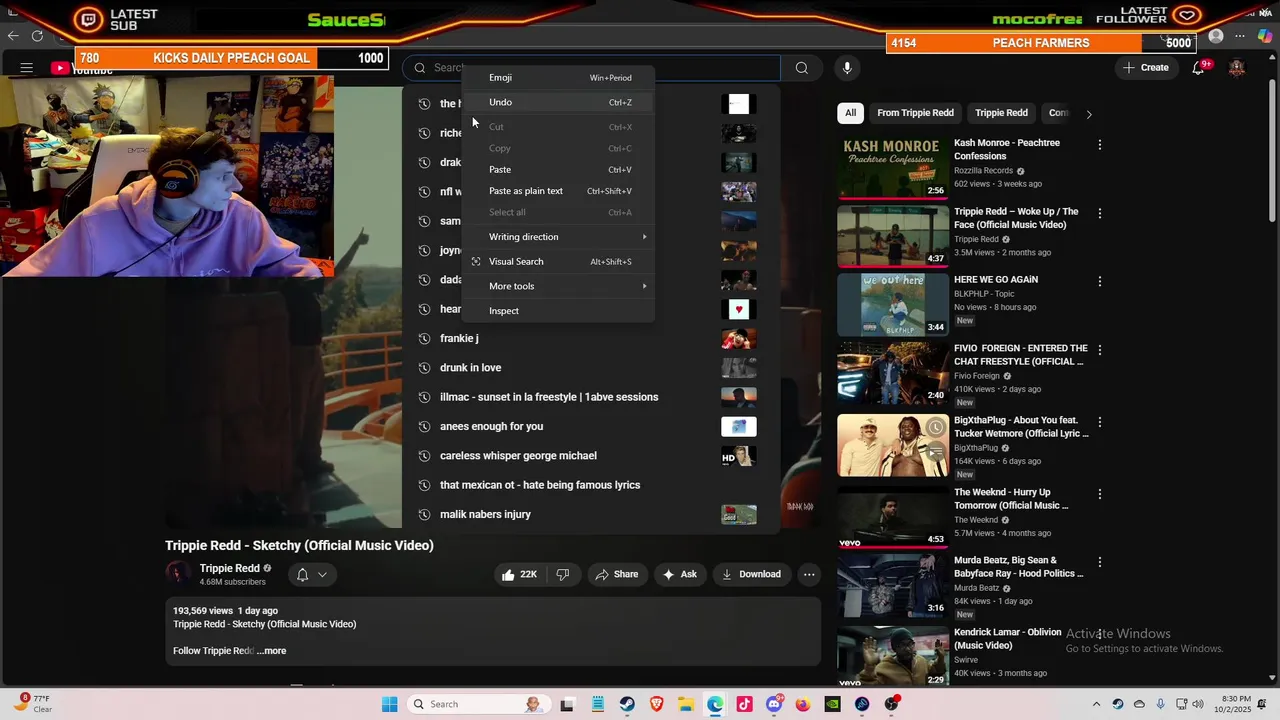
Task: Click the YouTube search input field
Action: (x=591, y=68)
